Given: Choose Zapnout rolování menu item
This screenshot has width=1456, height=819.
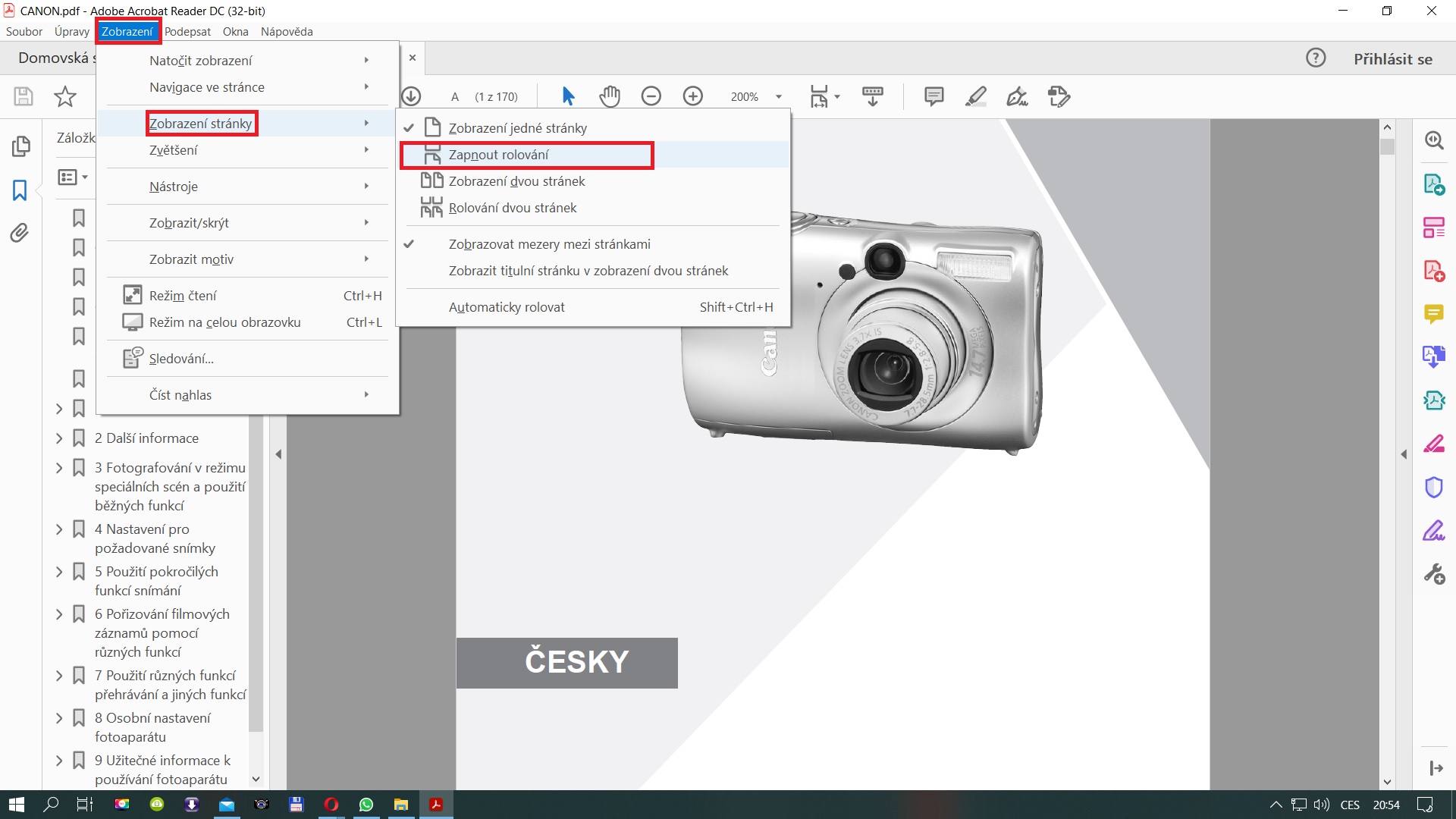Looking at the screenshot, I should tap(498, 155).
